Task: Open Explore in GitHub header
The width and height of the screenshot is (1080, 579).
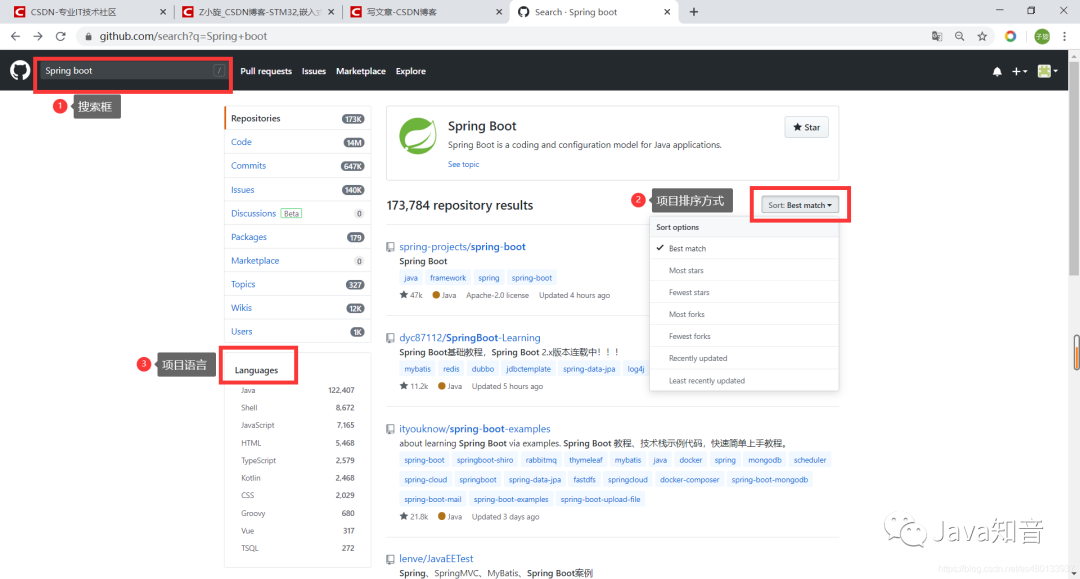Action: coord(411,71)
